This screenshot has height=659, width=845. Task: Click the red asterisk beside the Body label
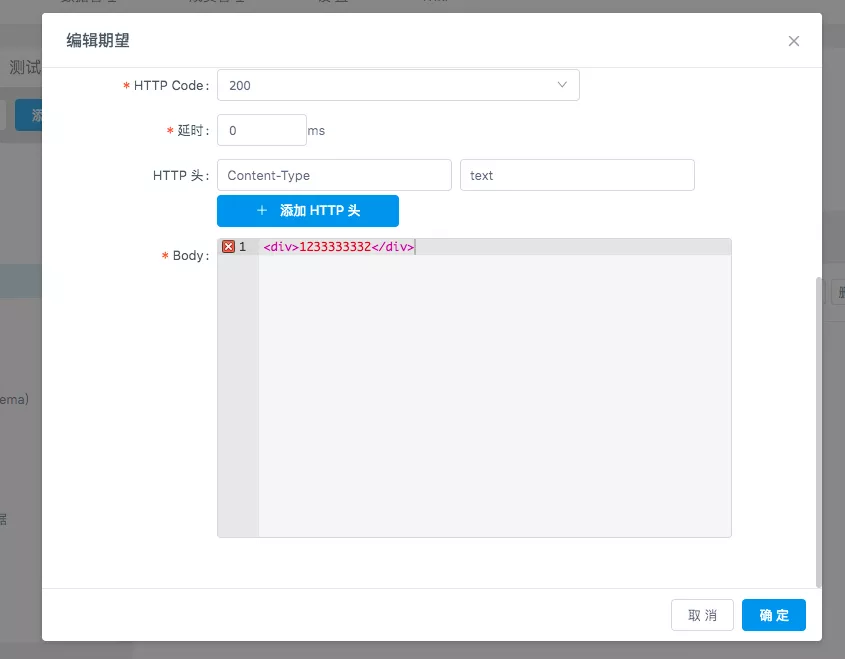(x=163, y=256)
